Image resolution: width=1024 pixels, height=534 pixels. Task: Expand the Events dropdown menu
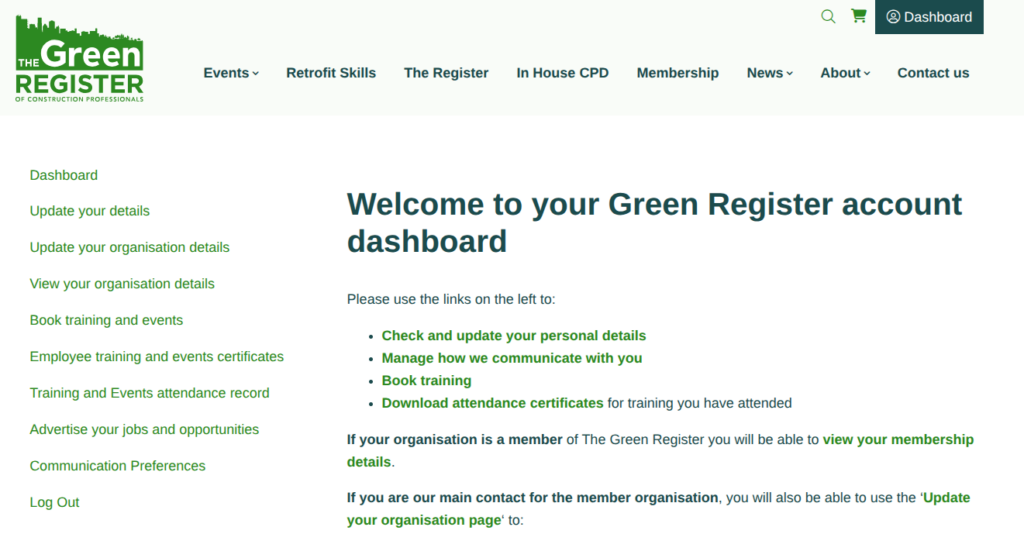point(231,73)
